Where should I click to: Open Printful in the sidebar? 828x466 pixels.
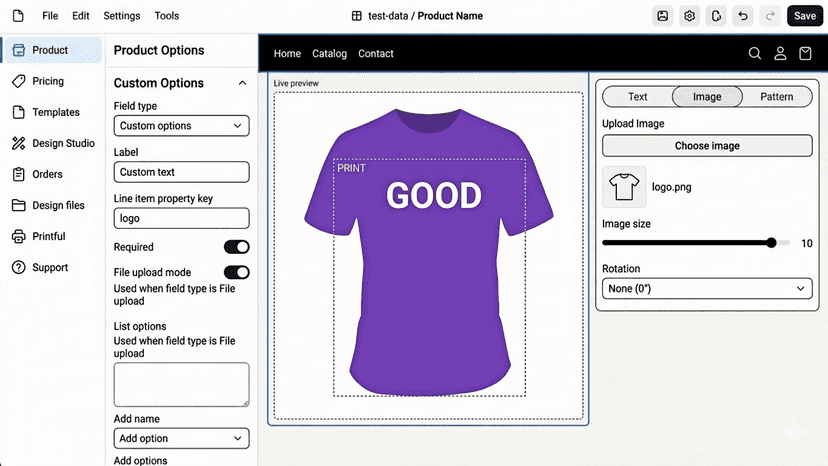(x=49, y=236)
